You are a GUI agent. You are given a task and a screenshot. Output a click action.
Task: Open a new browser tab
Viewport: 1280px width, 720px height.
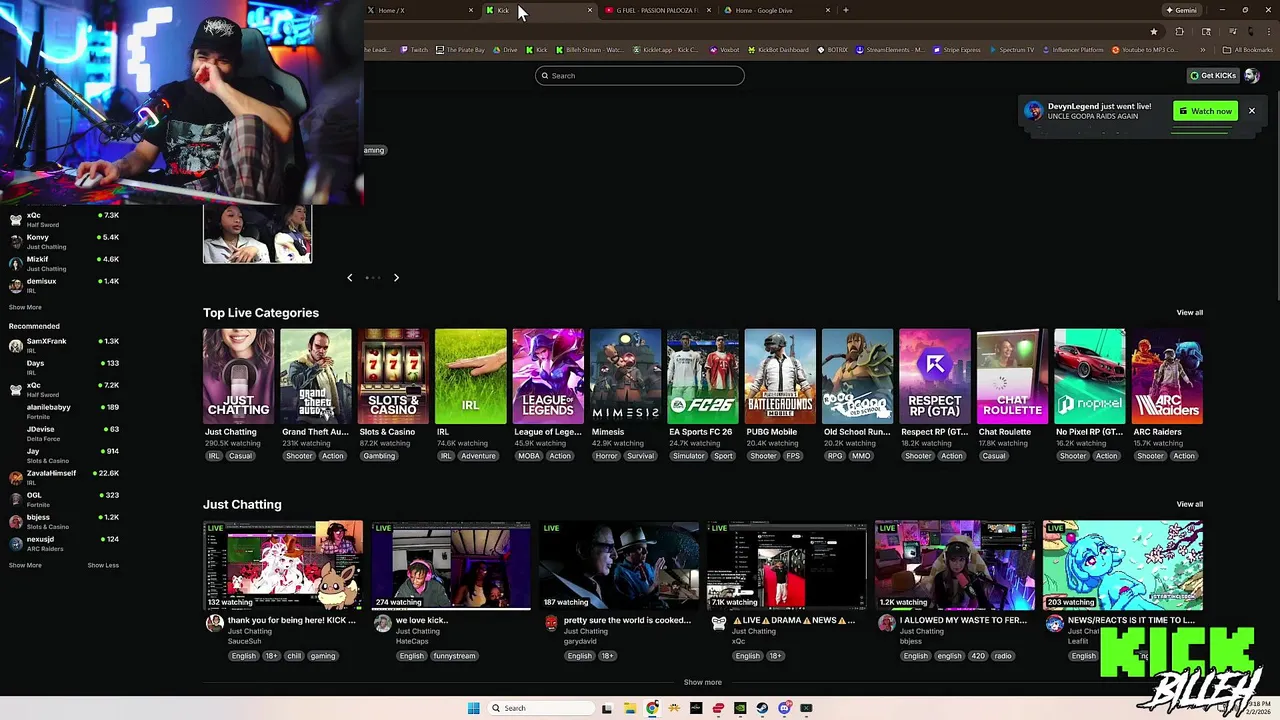pos(846,10)
